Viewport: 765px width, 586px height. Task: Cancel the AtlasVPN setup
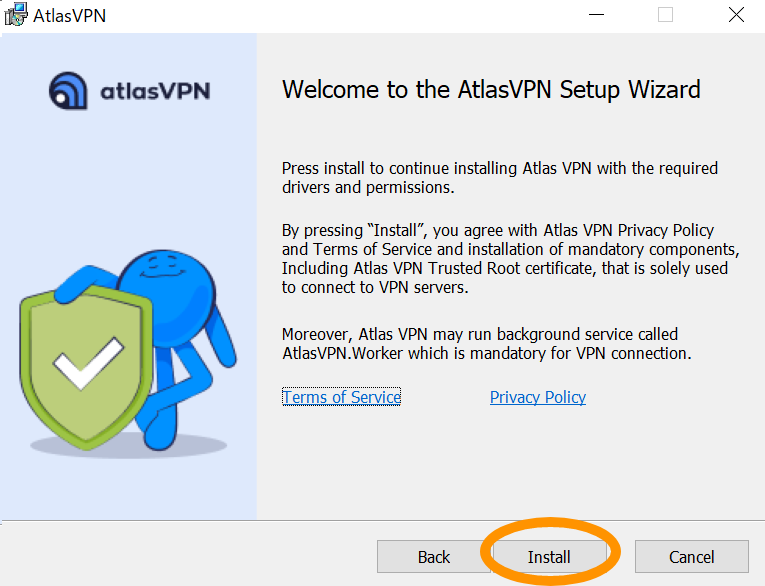691,557
